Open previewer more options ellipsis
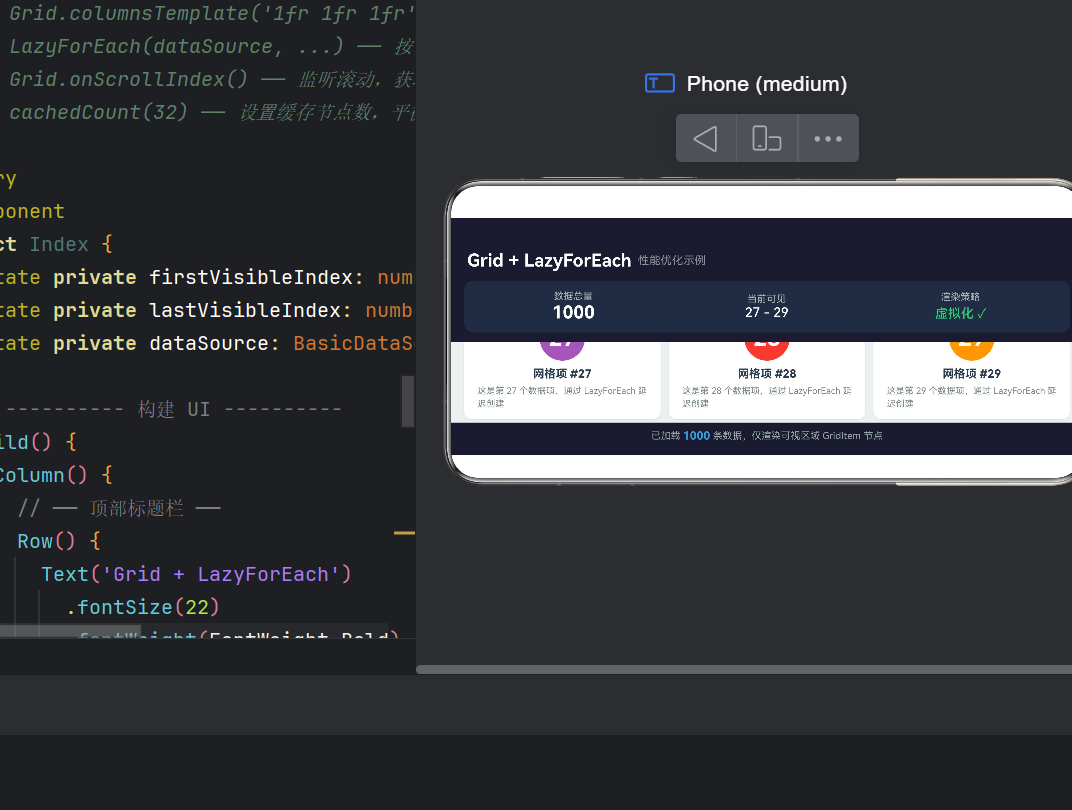The height and width of the screenshot is (810, 1072). tap(828, 139)
